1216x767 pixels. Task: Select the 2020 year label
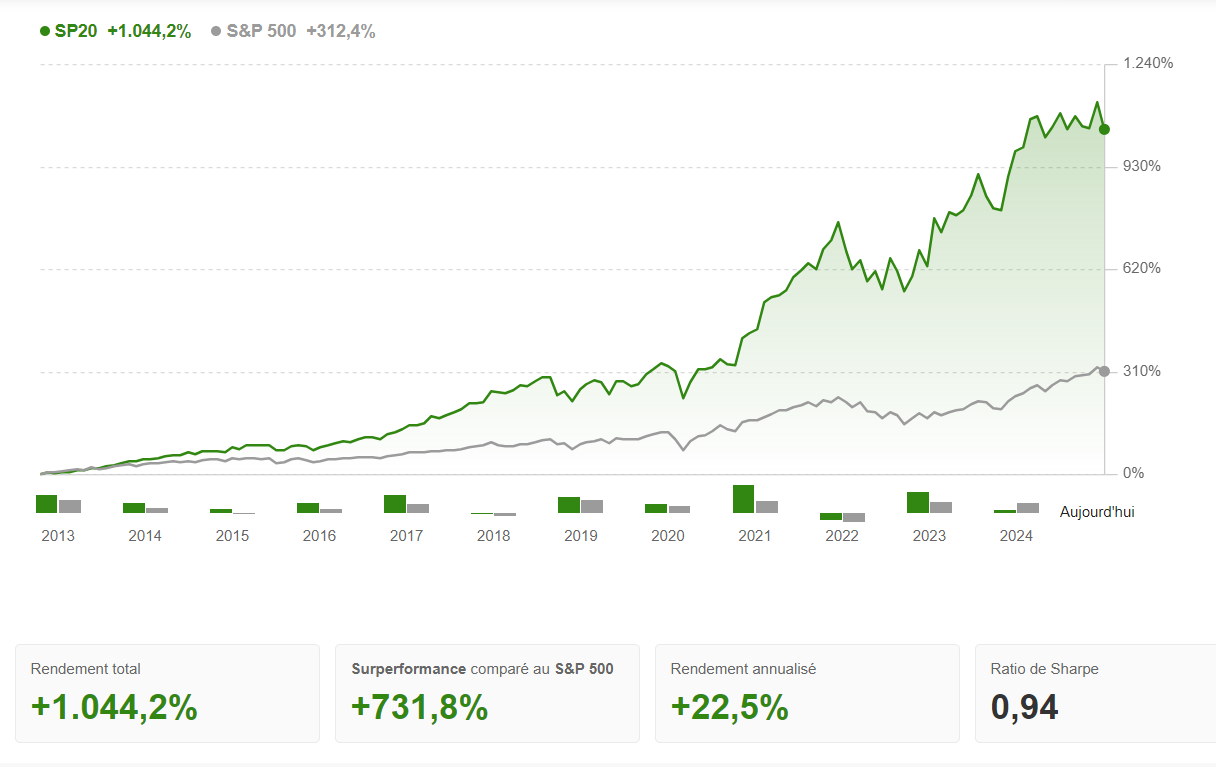click(x=668, y=536)
